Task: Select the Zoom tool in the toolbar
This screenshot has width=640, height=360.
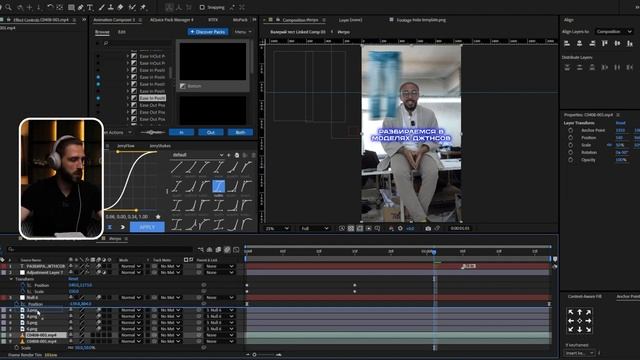Action: coord(9,7)
